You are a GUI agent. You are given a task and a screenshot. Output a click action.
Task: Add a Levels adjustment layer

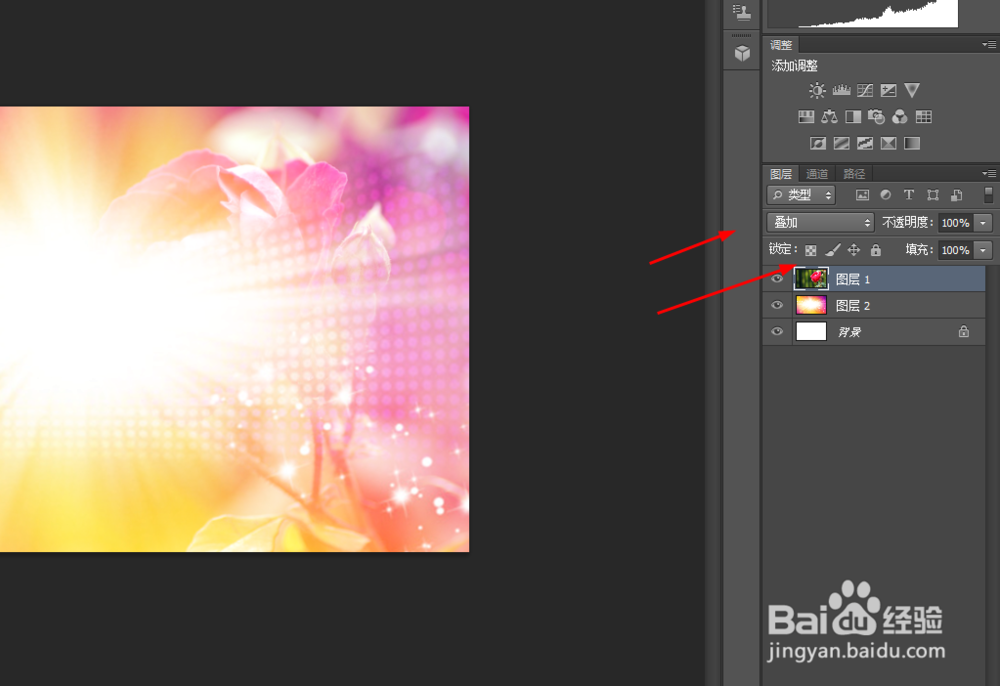pyautogui.click(x=841, y=91)
